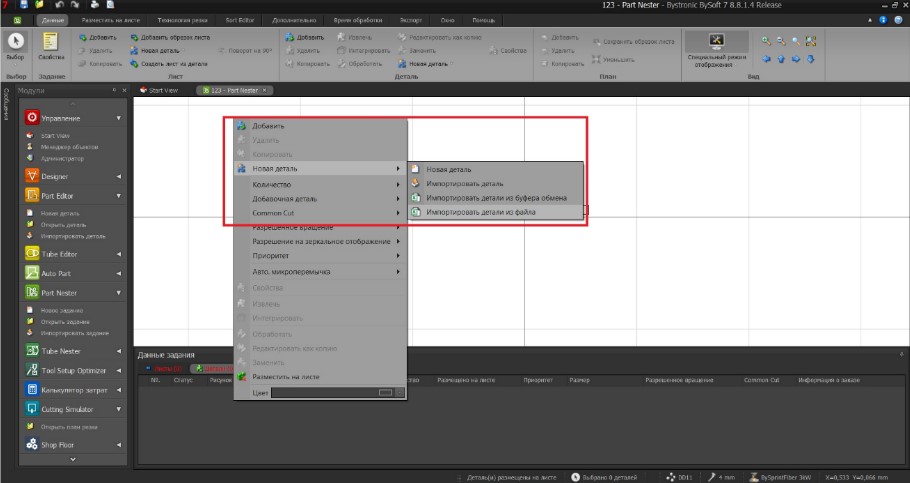Choose Импортировать детали из файла
Screen dimensions: 910x483
pos(496,212)
